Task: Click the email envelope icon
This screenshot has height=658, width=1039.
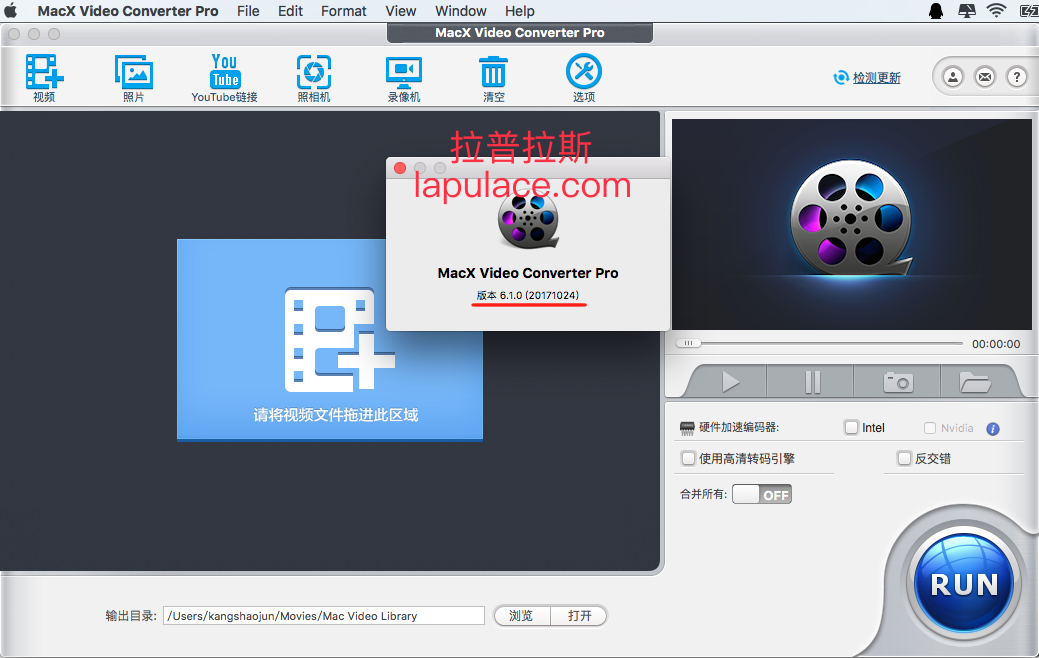Action: 985,78
